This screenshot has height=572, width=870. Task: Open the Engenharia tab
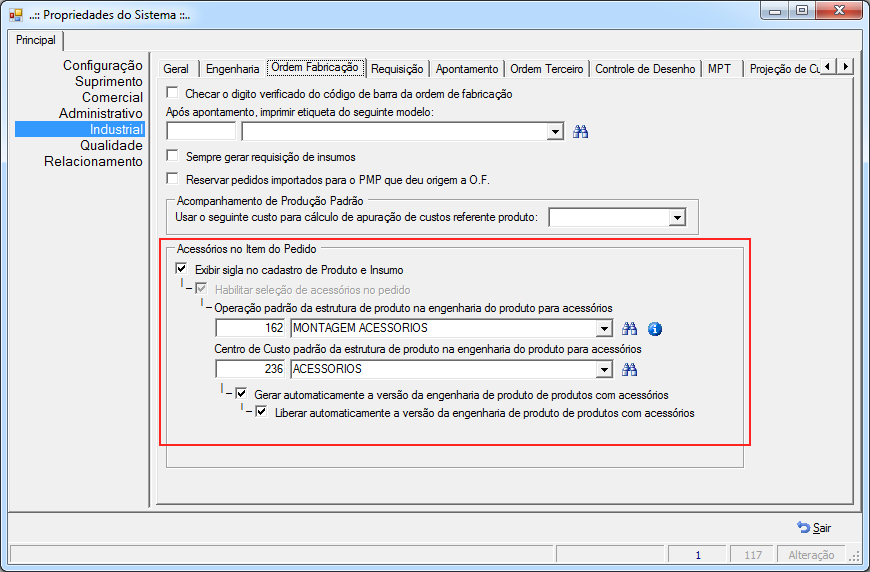tap(232, 69)
